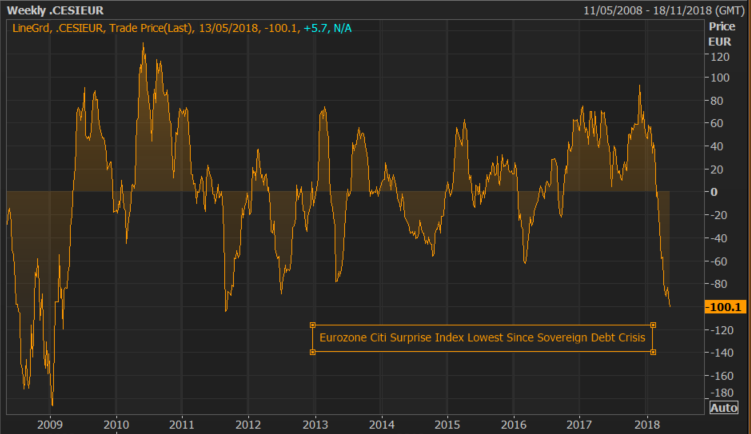Click the N/A value in the legend
The width and height of the screenshot is (751, 434).
pos(342,28)
